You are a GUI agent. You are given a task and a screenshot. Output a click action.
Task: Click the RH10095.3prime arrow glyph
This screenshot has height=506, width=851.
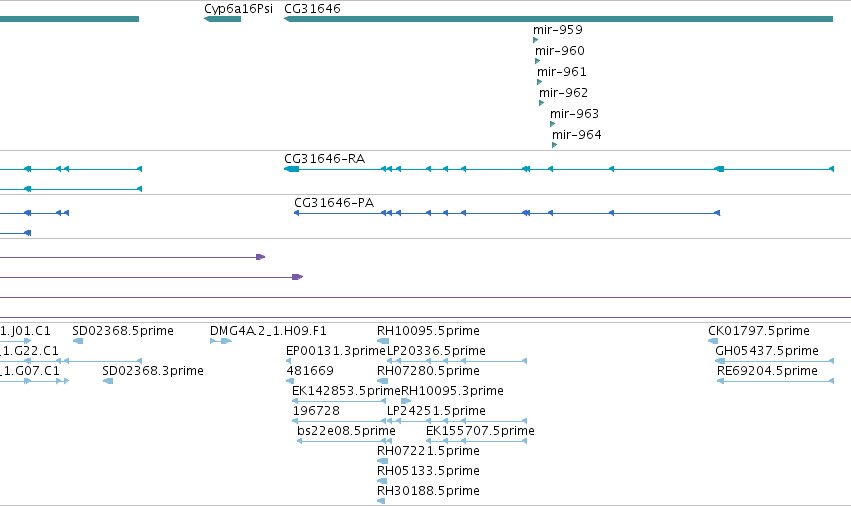[406, 401]
